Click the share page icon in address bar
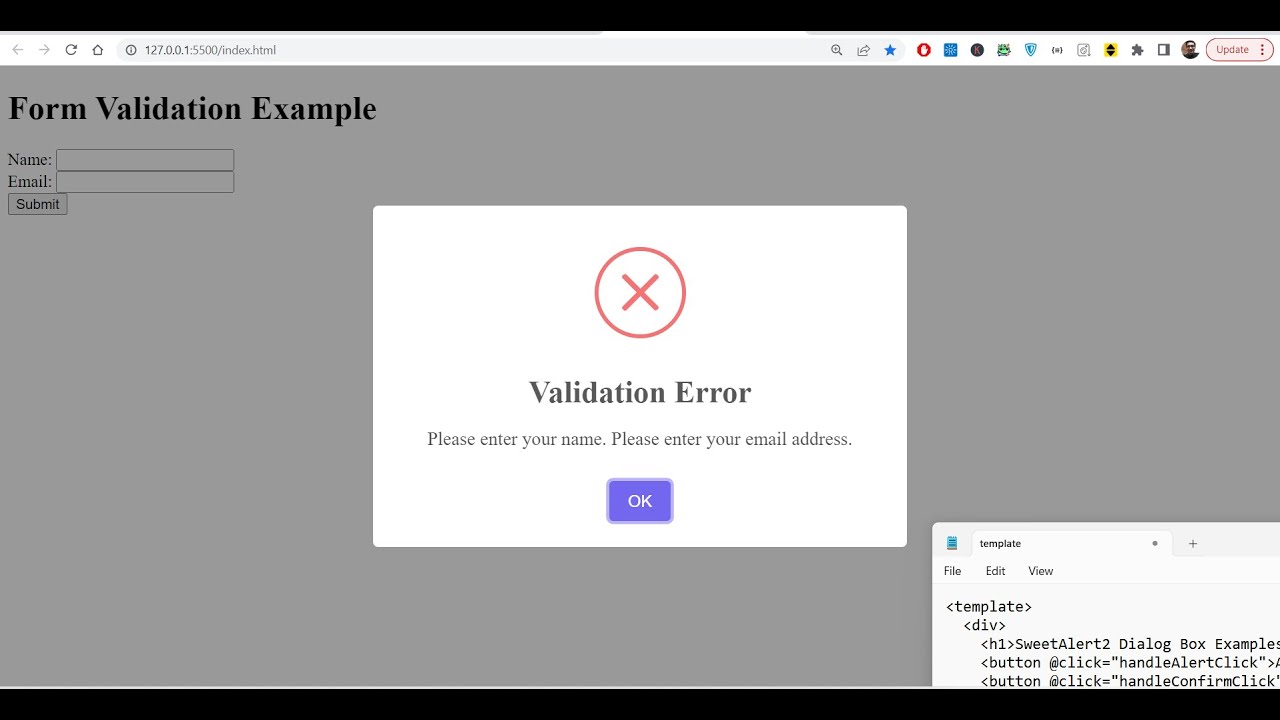This screenshot has height=720, width=1280. coord(863,50)
